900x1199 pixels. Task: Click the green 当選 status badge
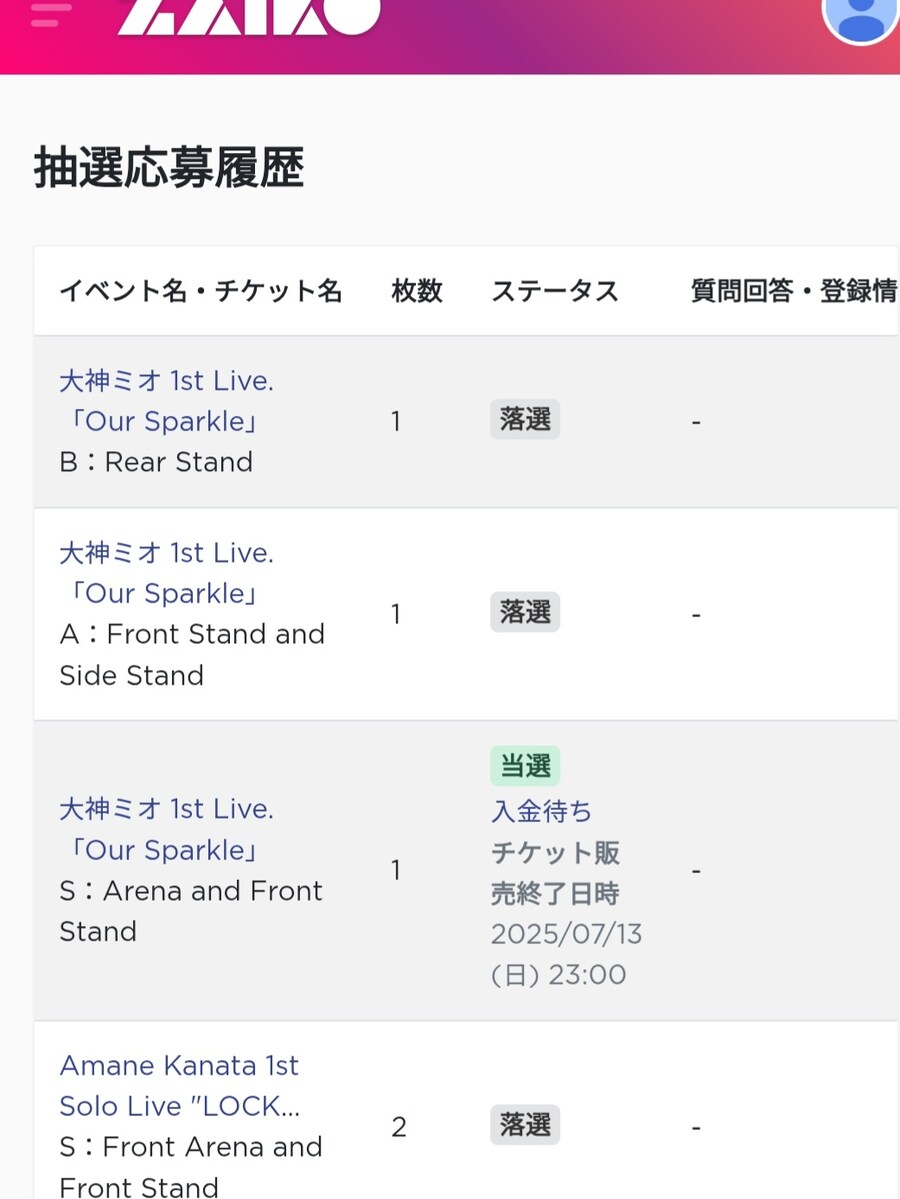(x=525, y=766)
